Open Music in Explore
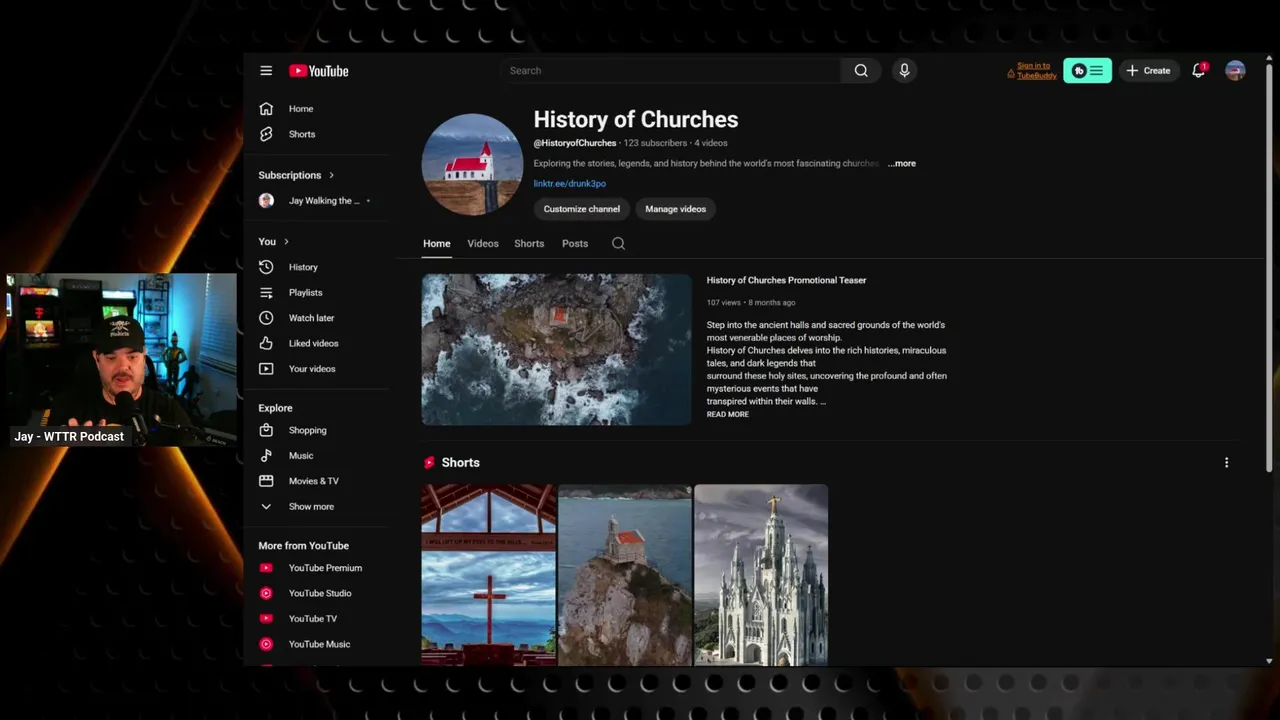This screenshot has height=720, width=1280. tap(300, 456)
